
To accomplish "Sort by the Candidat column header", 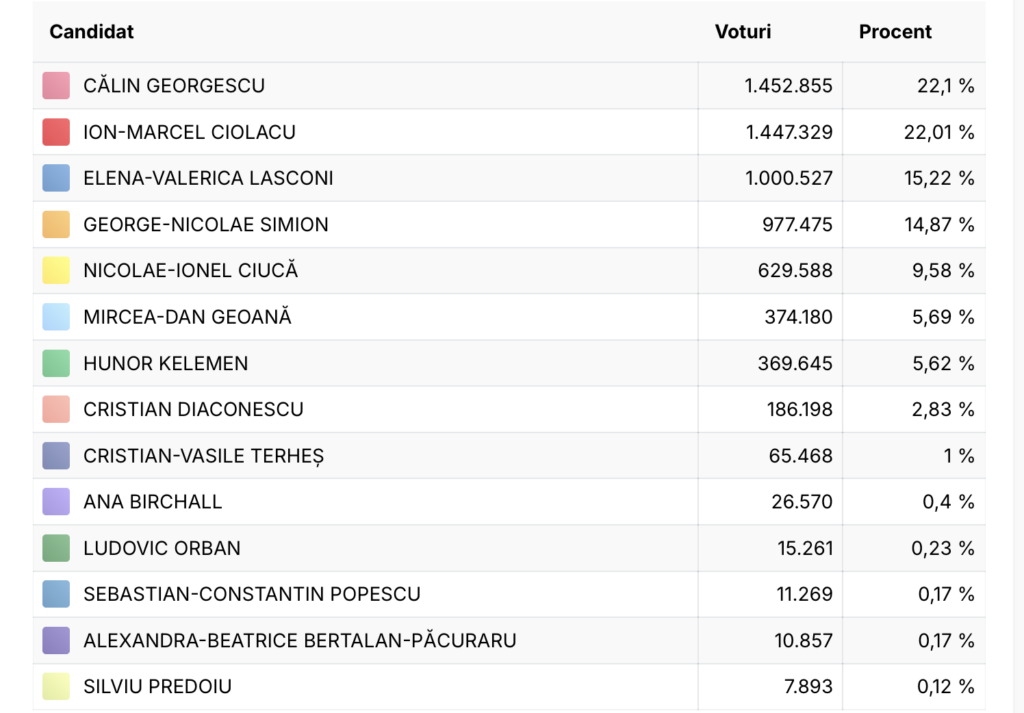I will click(x=91, y=31).
